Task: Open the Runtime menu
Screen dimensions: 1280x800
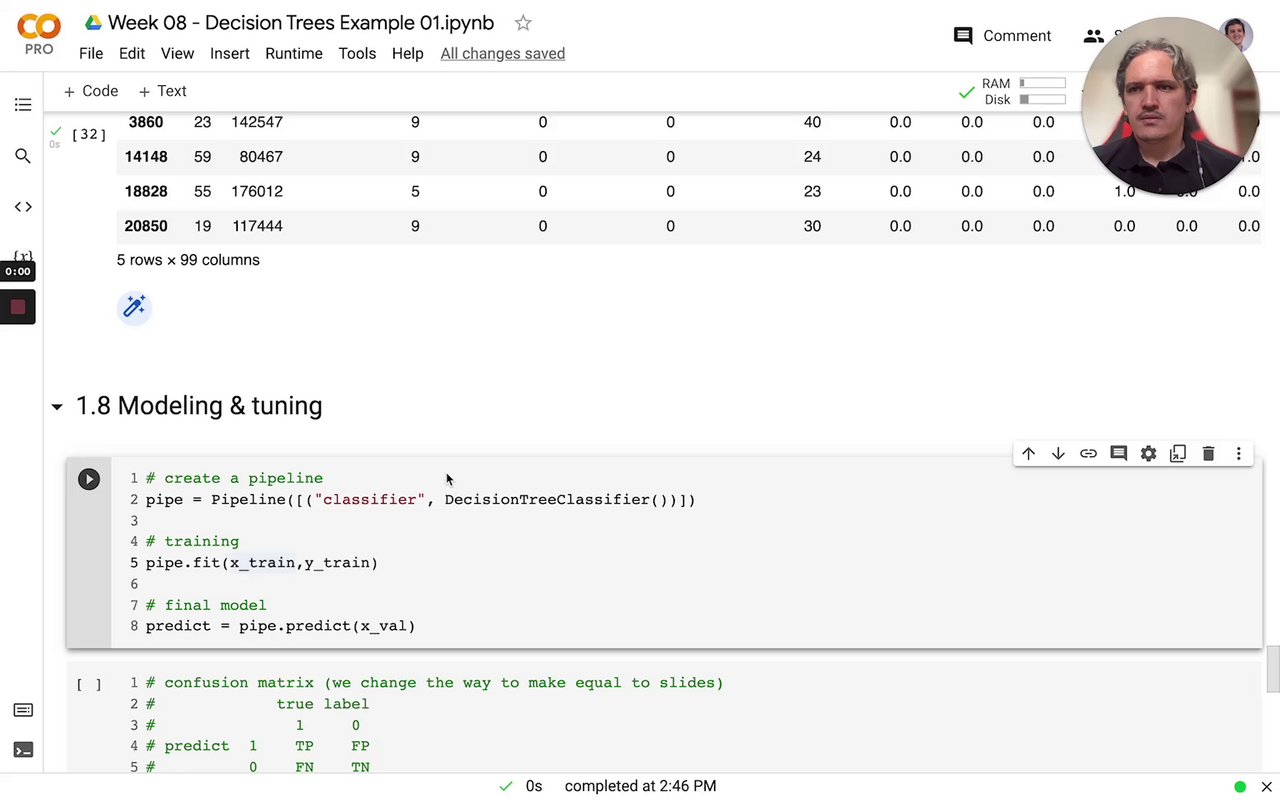Action: (293, 53)
